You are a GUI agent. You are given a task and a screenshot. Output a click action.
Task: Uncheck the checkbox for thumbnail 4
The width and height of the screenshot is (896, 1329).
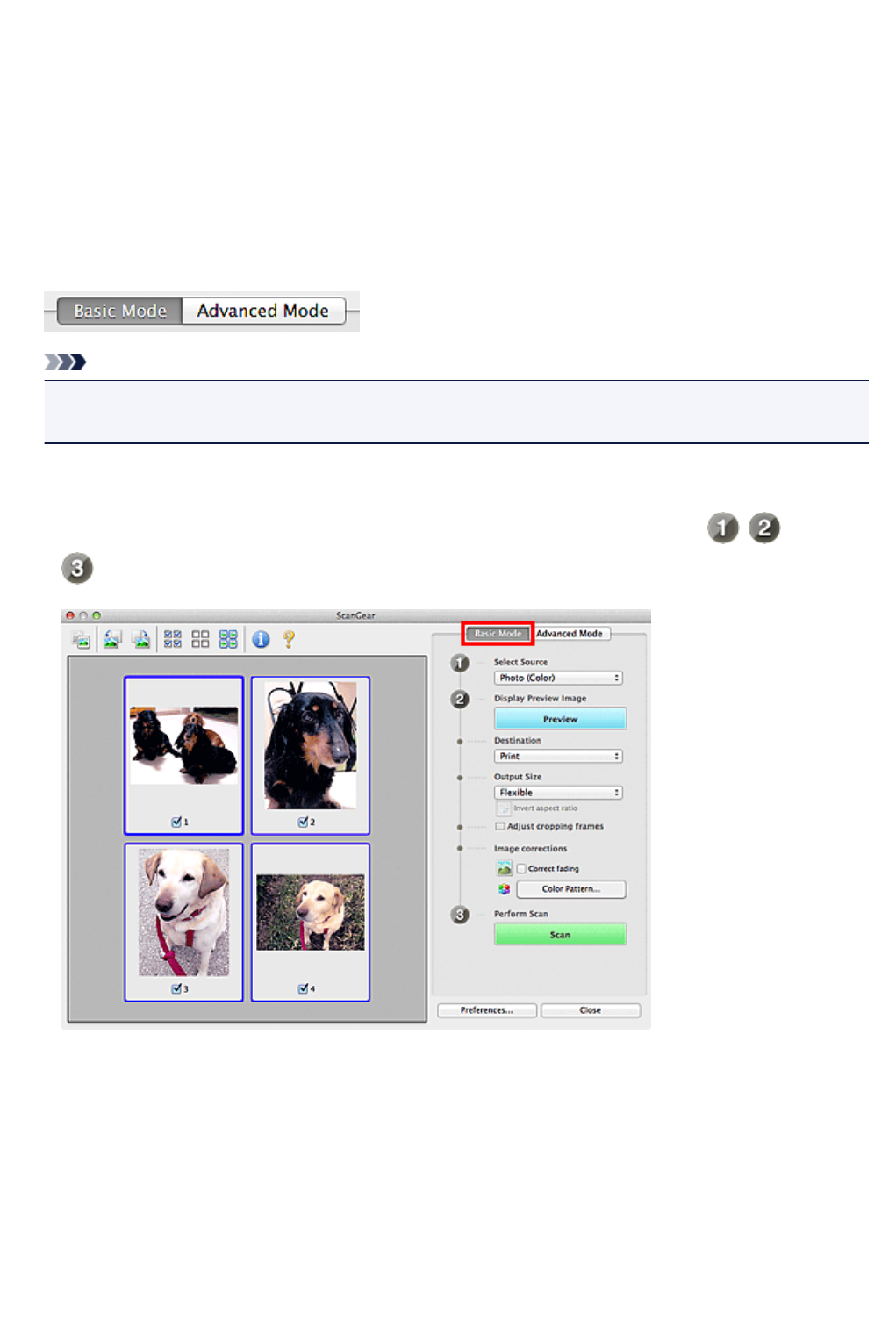[x=303, y=989]
